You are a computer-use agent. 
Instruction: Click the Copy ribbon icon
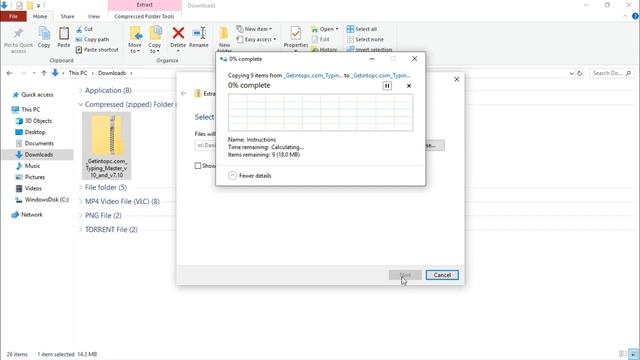(x=44, y=33)
